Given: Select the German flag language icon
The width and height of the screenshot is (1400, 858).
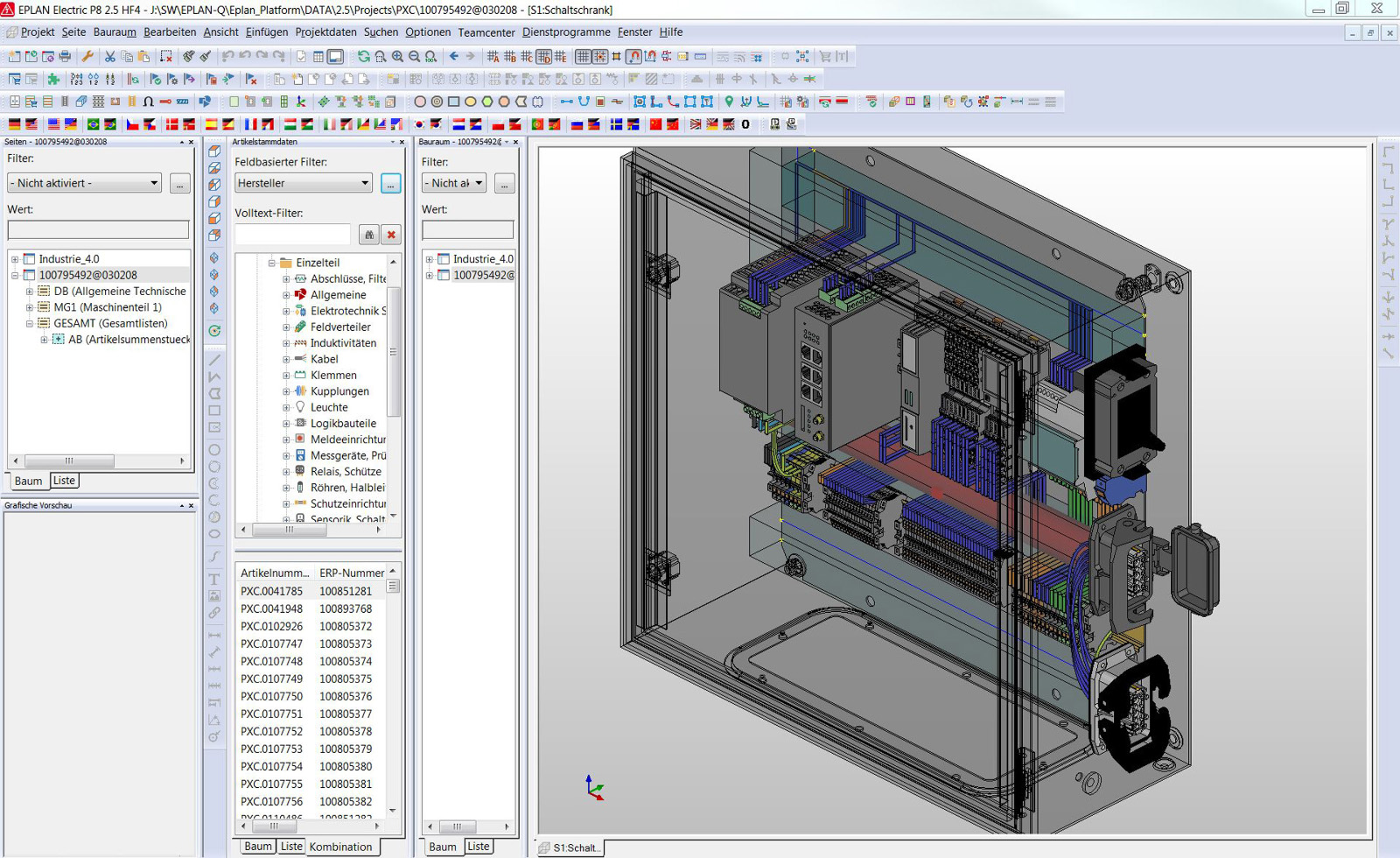Looking at the screenshot, I should (x=14, y=124).
